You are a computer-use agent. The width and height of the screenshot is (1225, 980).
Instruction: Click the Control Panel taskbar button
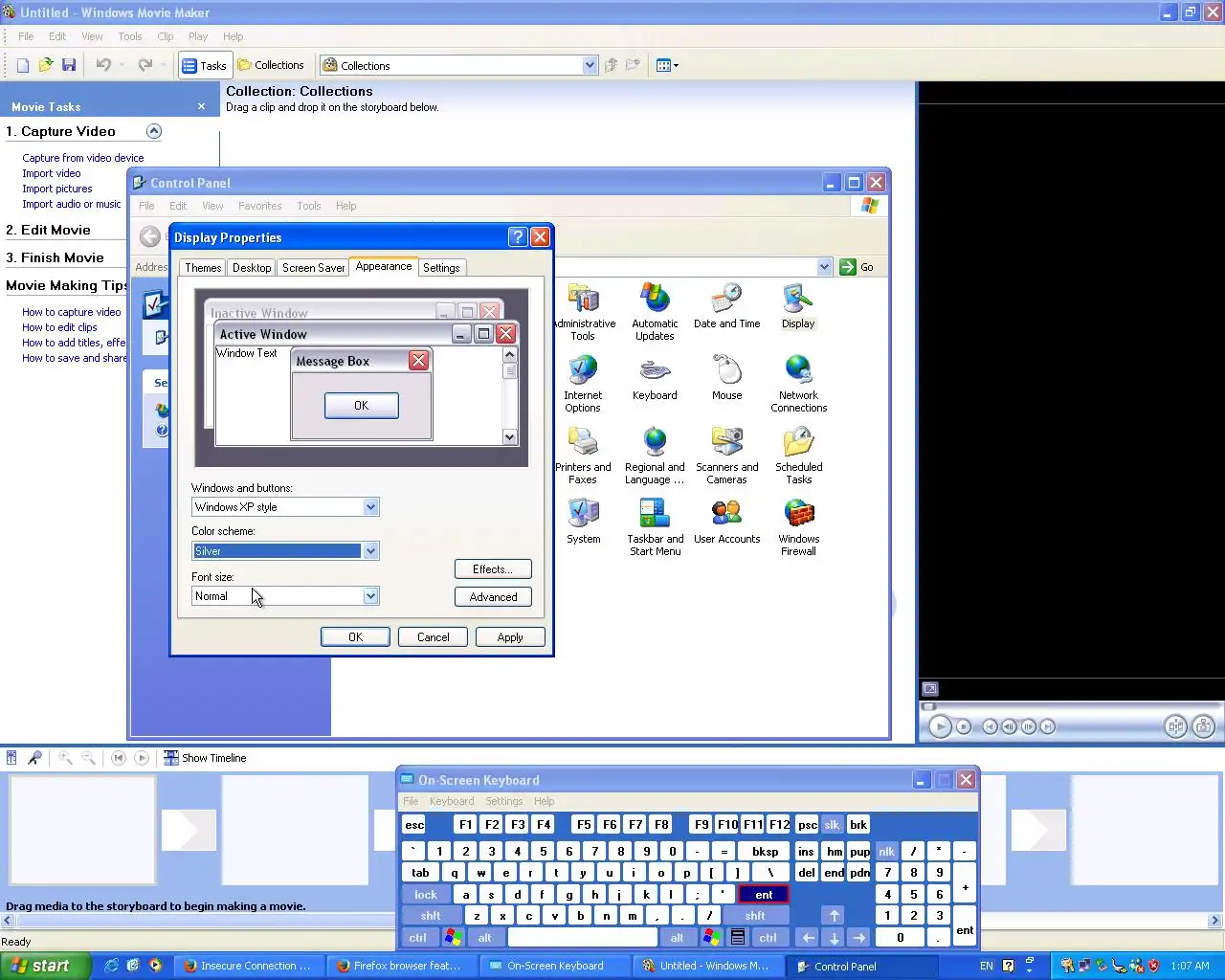pos(862,966)
